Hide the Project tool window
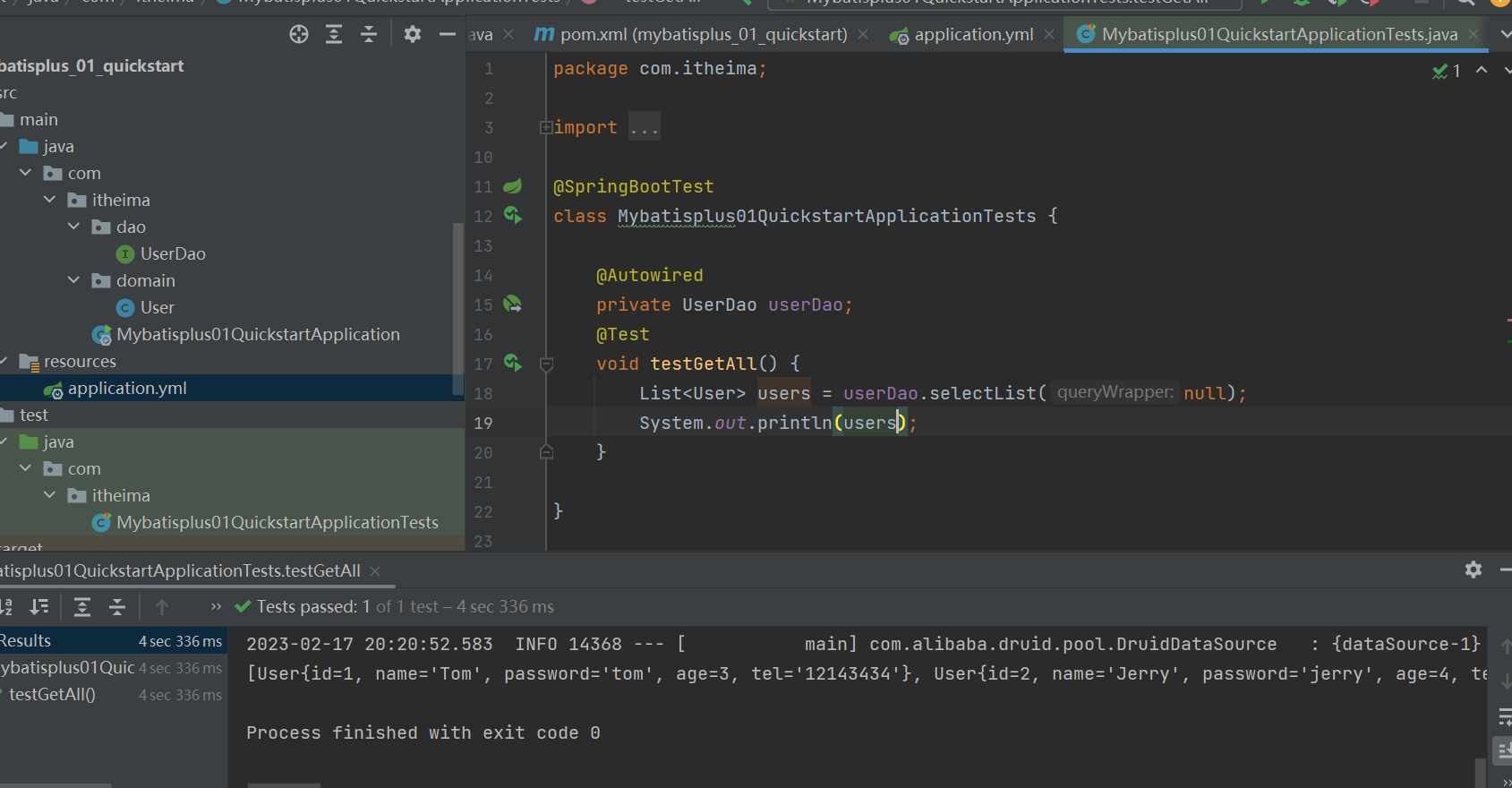This screenshot has height=788, width=1512. click(x=448, y=34)
